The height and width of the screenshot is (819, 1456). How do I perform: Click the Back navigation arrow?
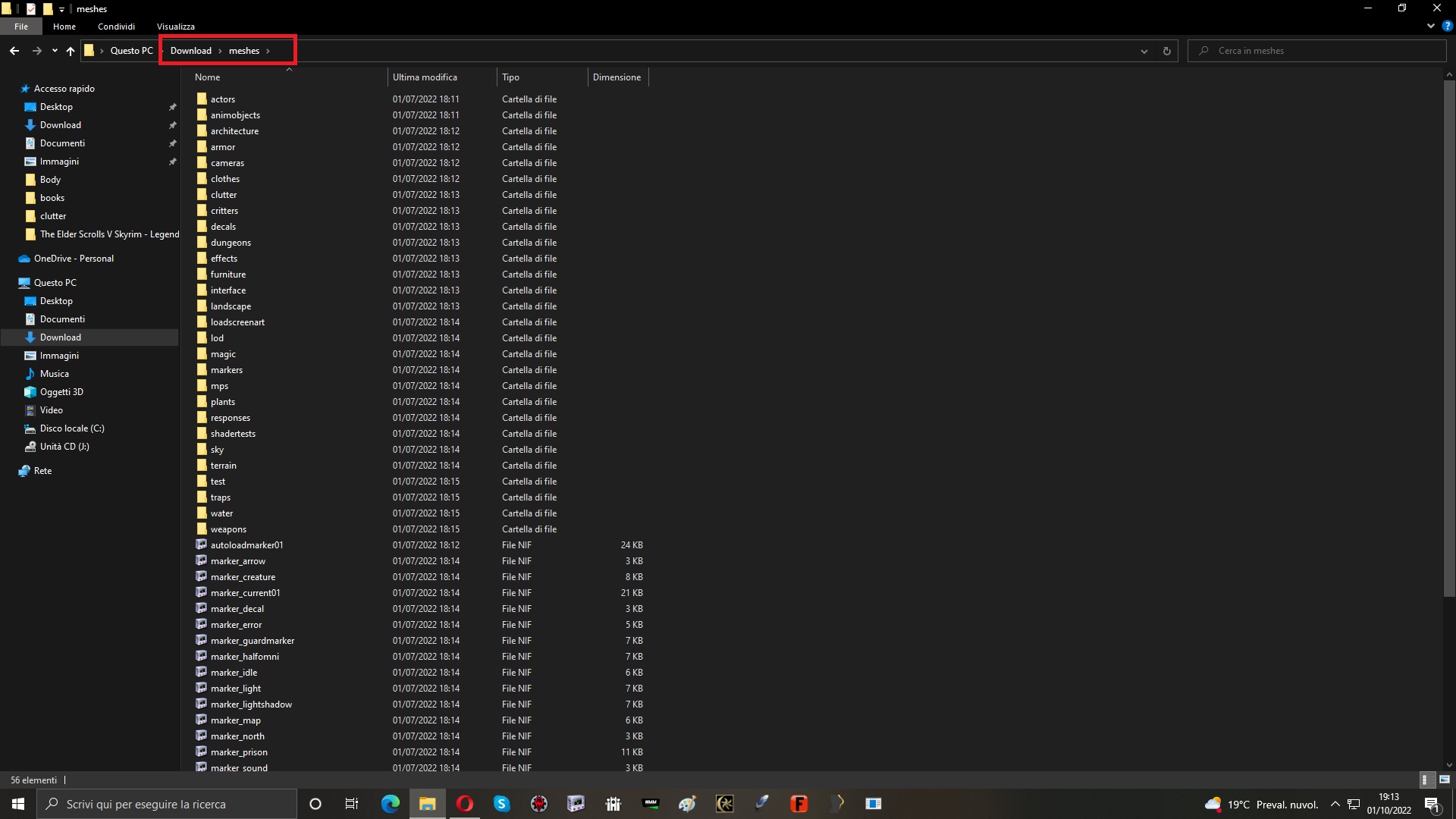14,51
